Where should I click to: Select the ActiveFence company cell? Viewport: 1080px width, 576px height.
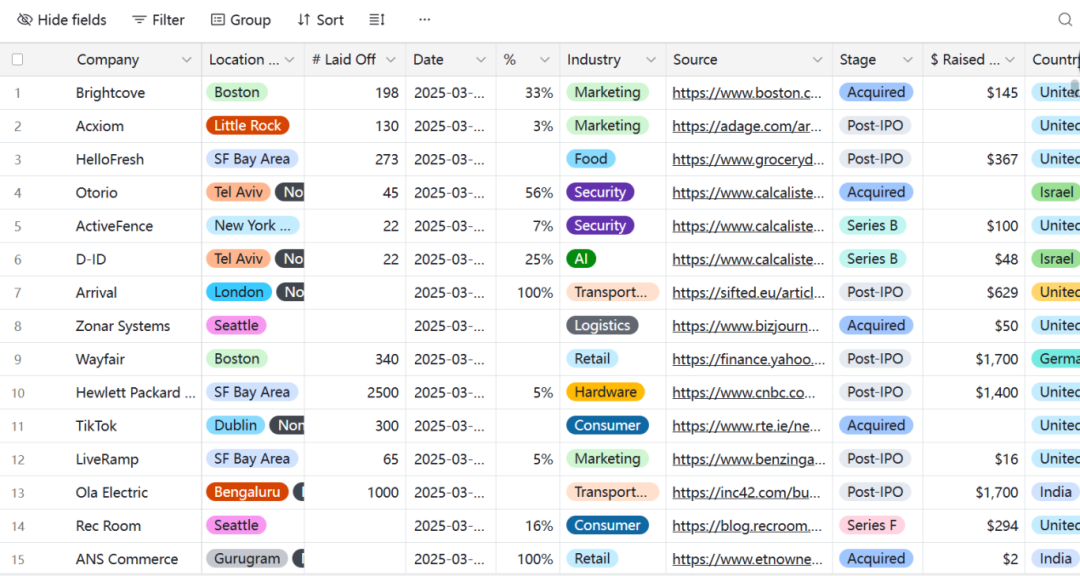point(114,226)
